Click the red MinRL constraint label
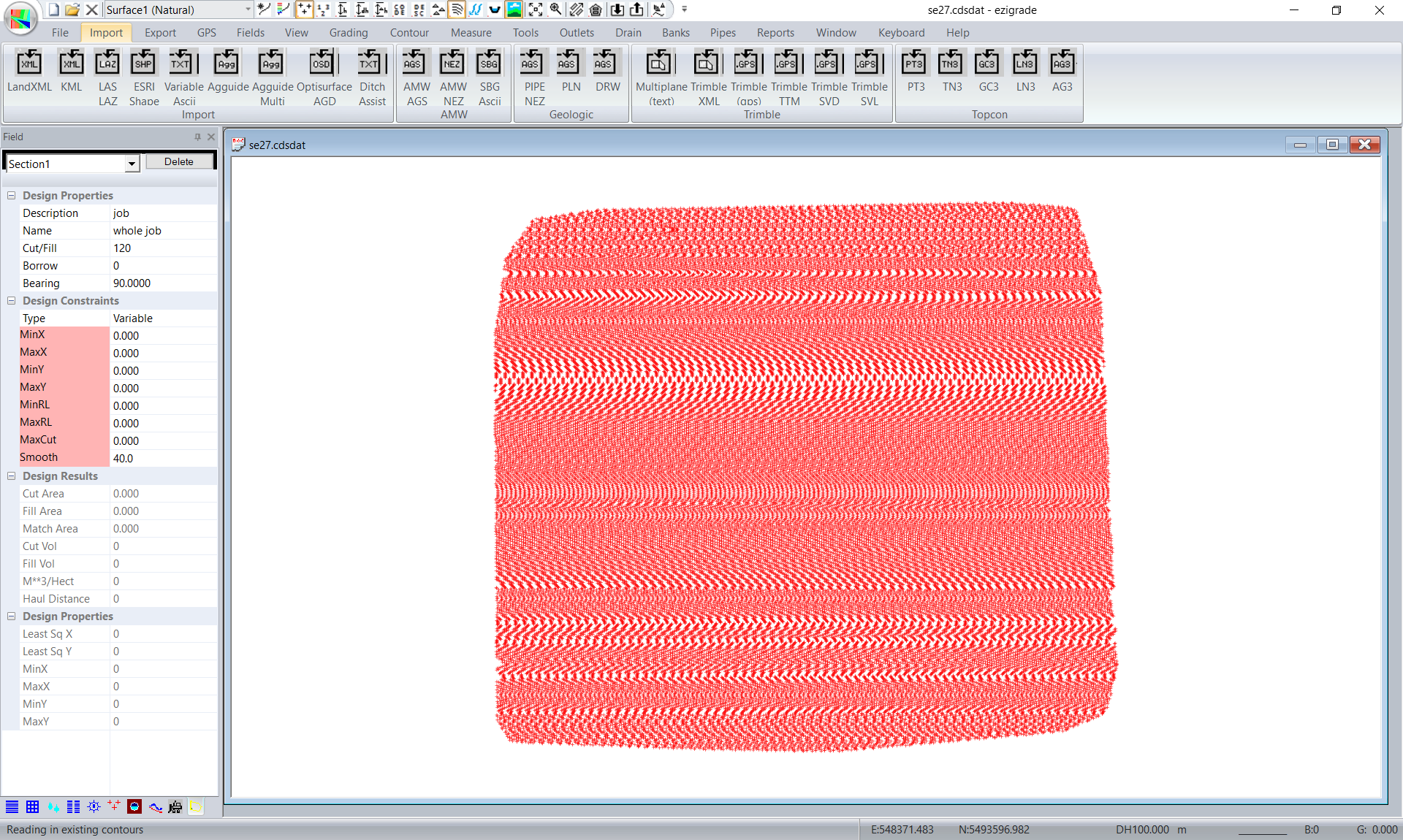The image size is (1403, 840). 35,405
